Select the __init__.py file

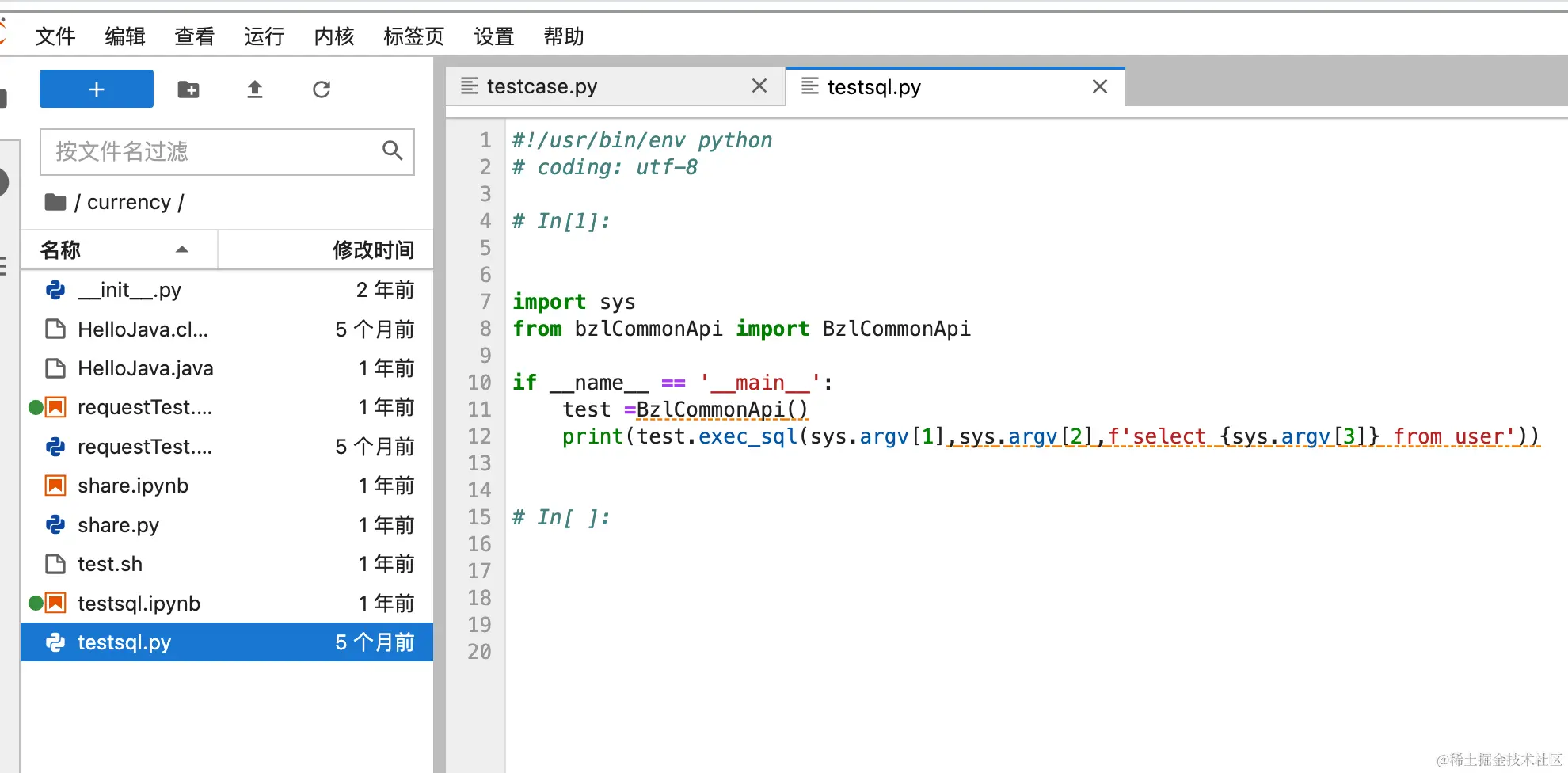click(x=227, y=290)
